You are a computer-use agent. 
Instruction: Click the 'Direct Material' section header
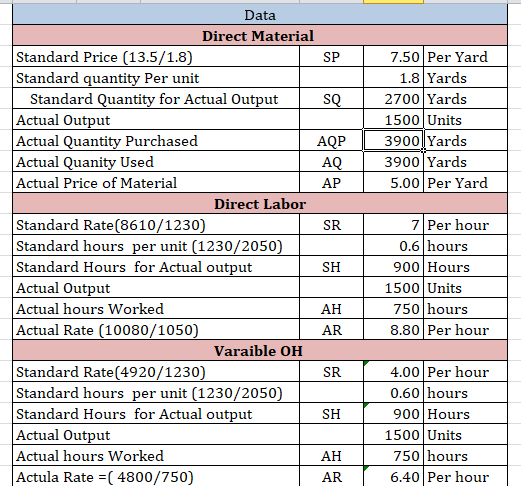pos(260,36)
